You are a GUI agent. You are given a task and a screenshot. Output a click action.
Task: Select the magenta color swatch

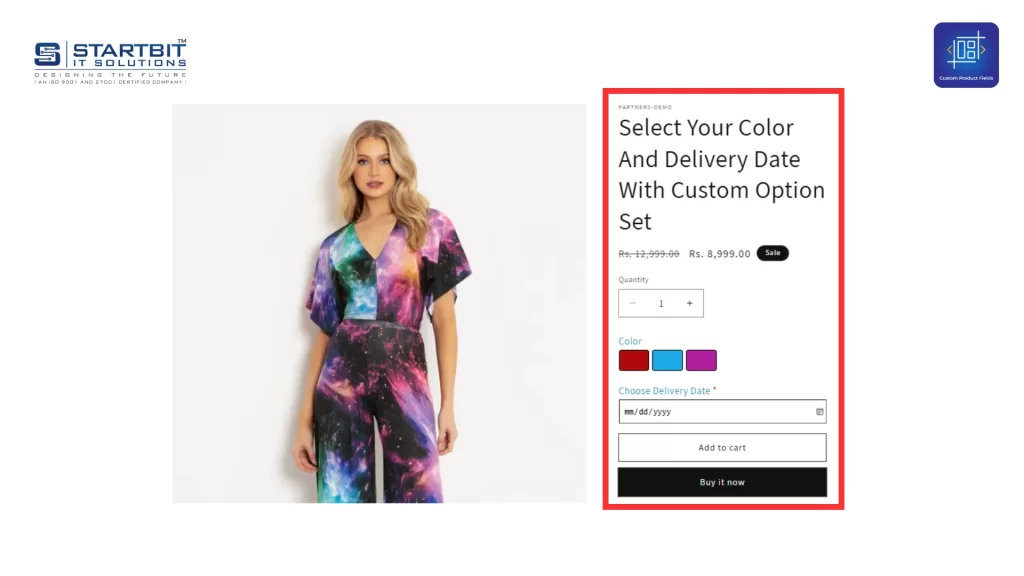pyautogui.click(x=701, y=359)
